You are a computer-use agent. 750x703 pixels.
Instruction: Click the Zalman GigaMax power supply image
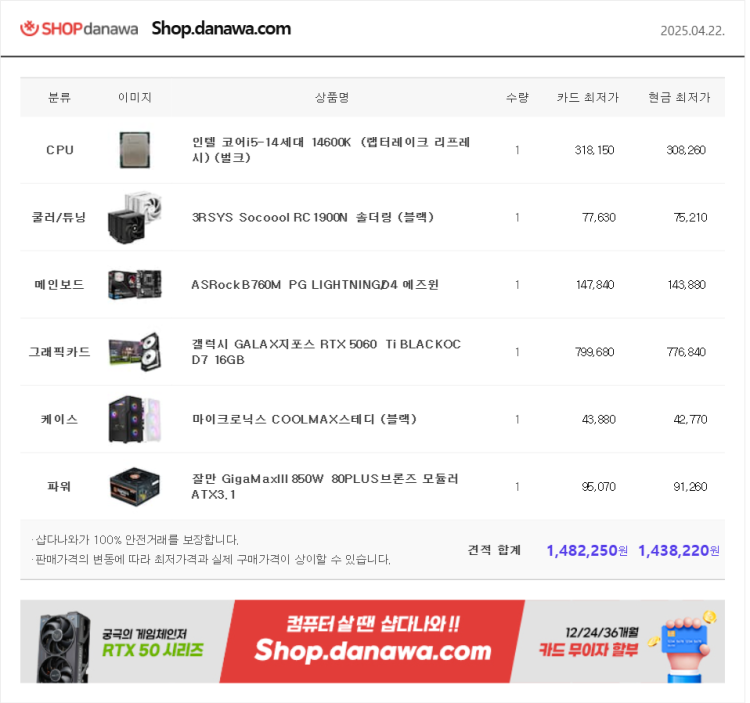[135, 487]
